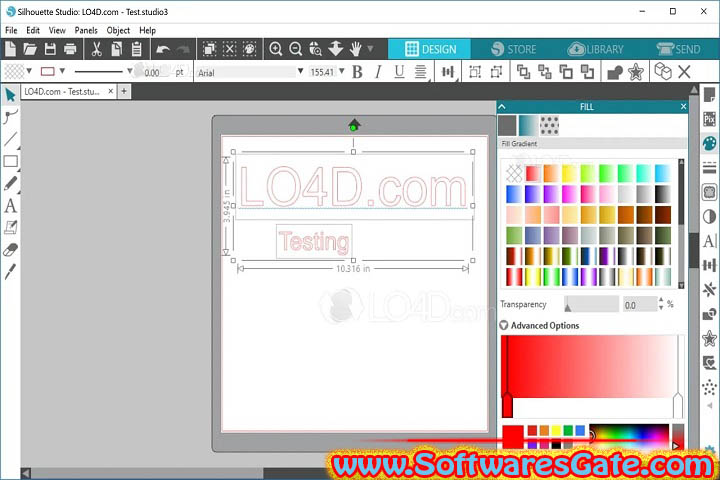Zoom out with the magnifier minus icon
Image resolution: width=720 pixels, height=480 pixels.
click(296, 49)
